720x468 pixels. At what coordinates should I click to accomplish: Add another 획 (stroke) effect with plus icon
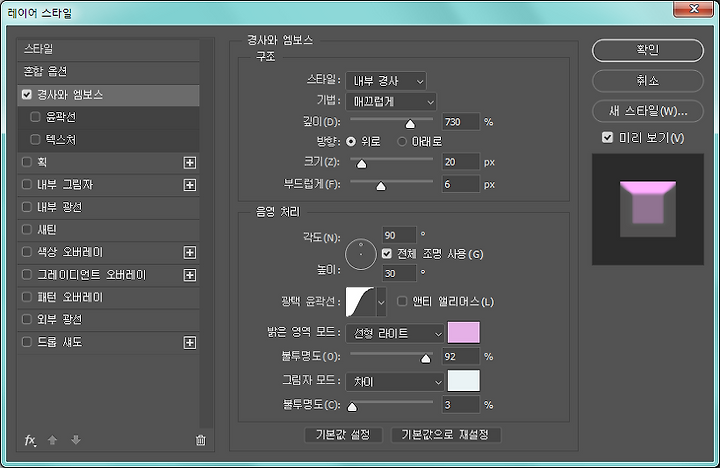(190, 163)
